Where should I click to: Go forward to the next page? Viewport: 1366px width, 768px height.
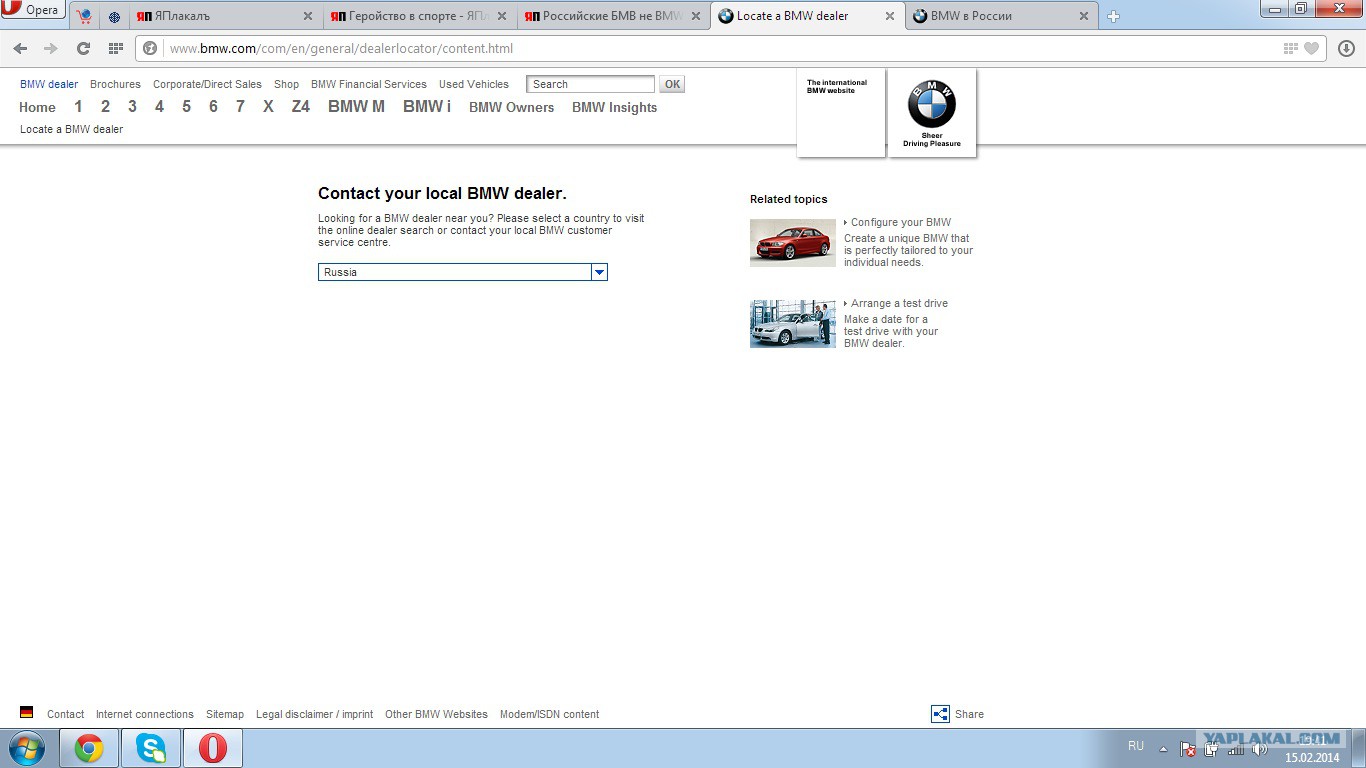click(51, 48)
